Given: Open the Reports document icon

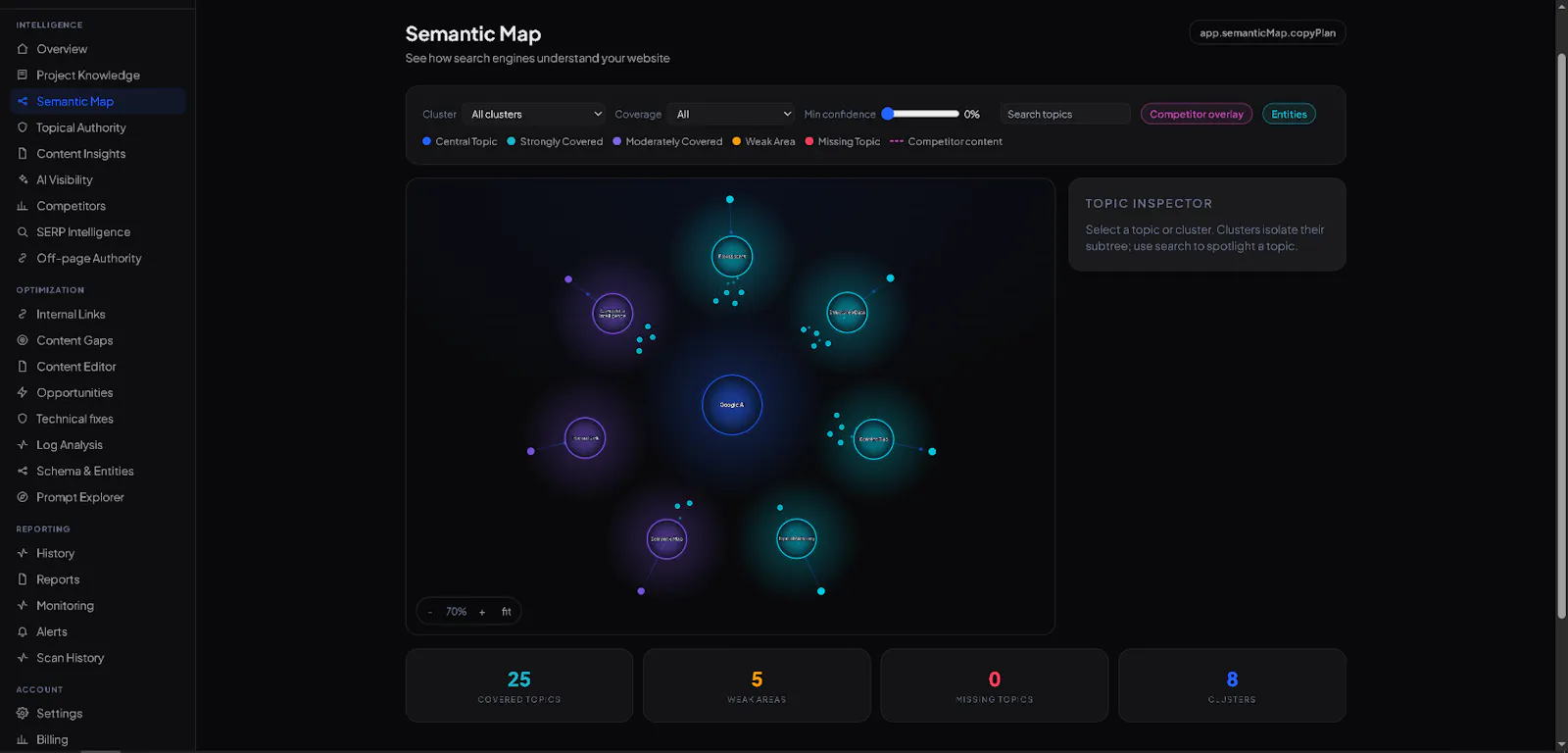Looking at the screenshot, I should tap(23, 579).
